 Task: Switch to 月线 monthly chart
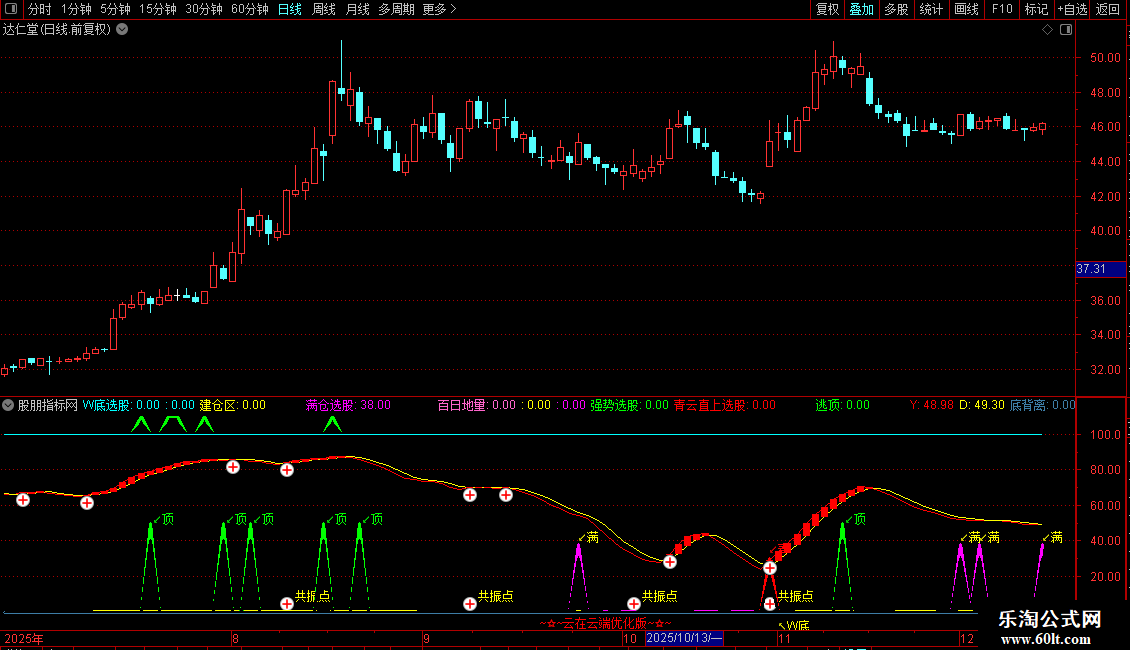357,9
